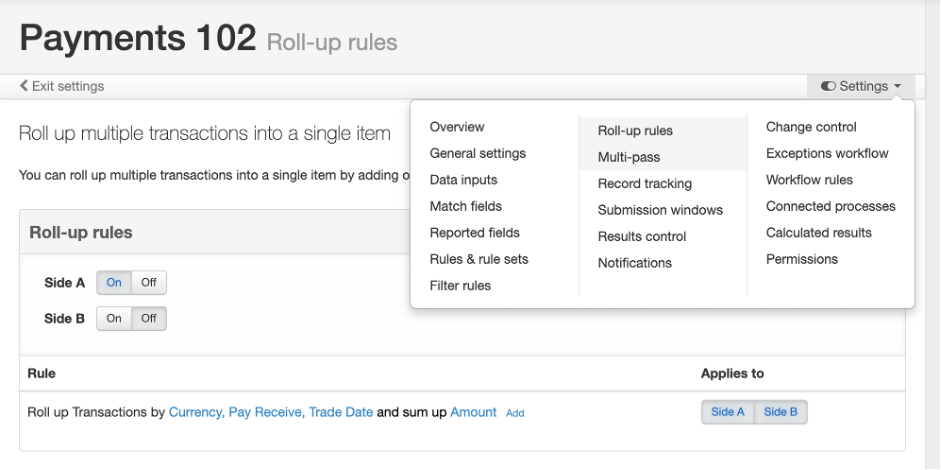Open Record tracking settings
This screenshot has height=470, width=941.
(644, 184)
